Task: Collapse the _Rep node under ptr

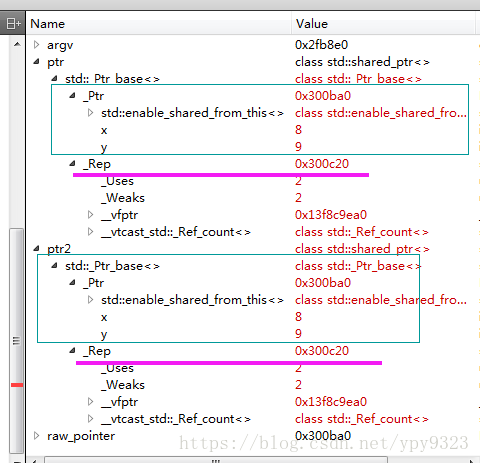Action: [x=72, y=163]
